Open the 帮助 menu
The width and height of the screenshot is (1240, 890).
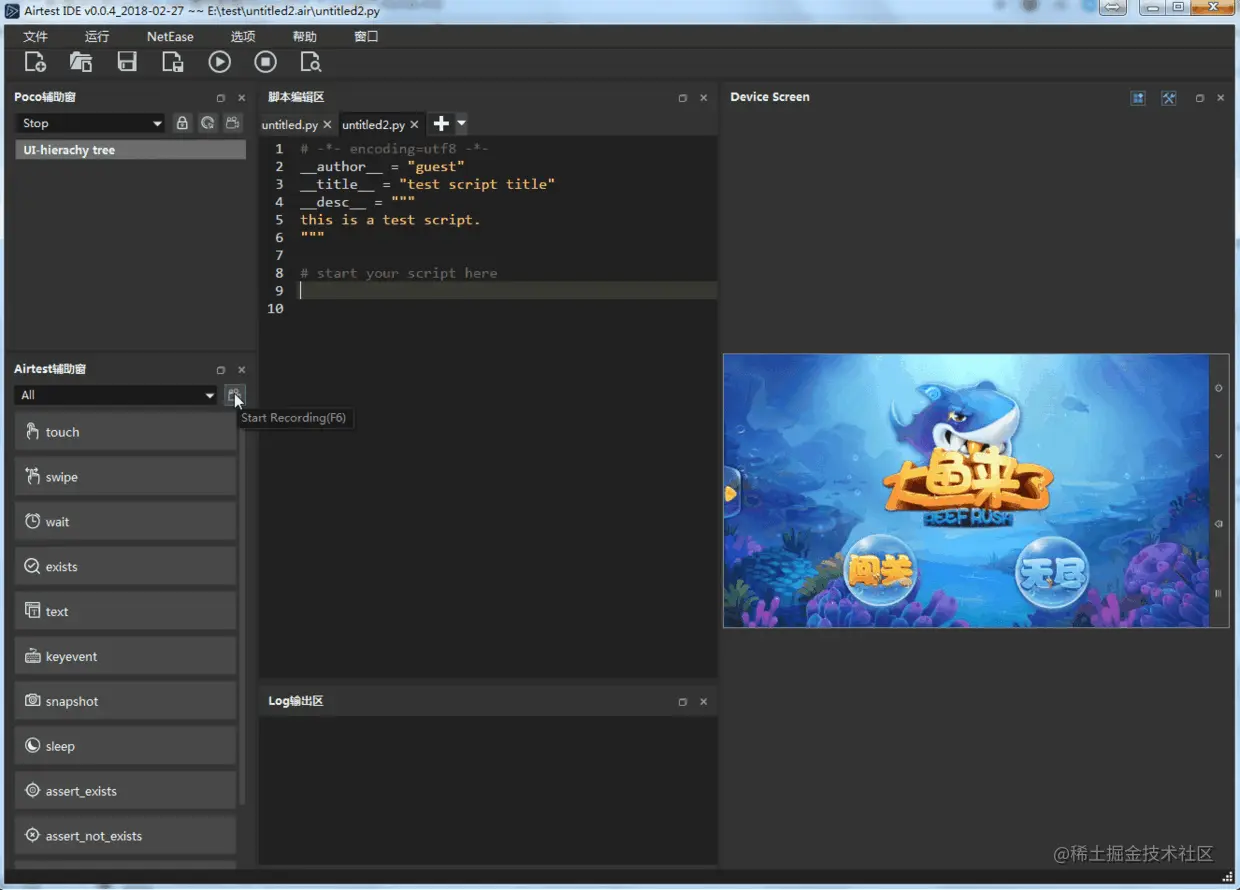coord(304,36)
